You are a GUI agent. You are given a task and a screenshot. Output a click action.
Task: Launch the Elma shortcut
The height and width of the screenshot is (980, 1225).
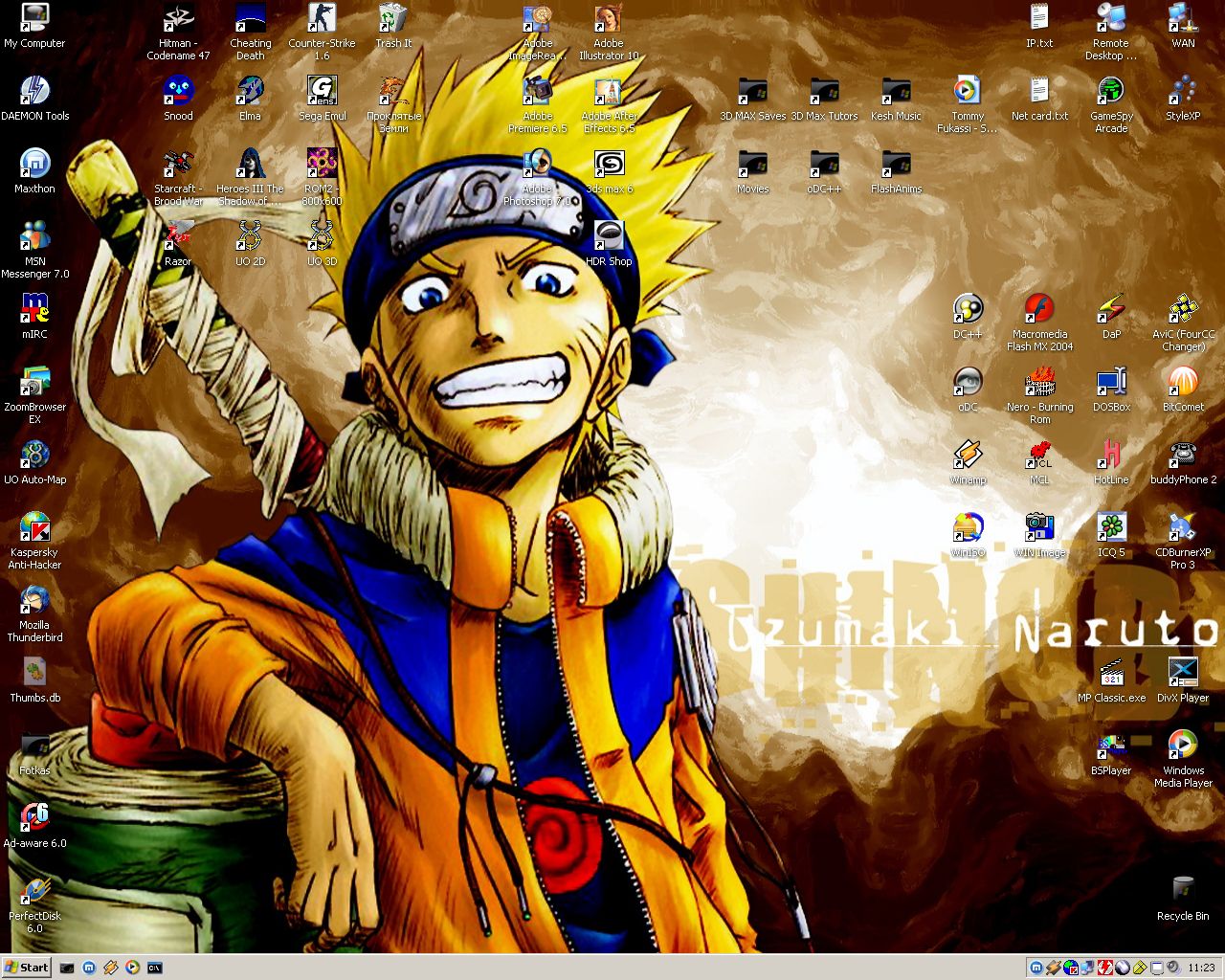(x=250, y=99)
